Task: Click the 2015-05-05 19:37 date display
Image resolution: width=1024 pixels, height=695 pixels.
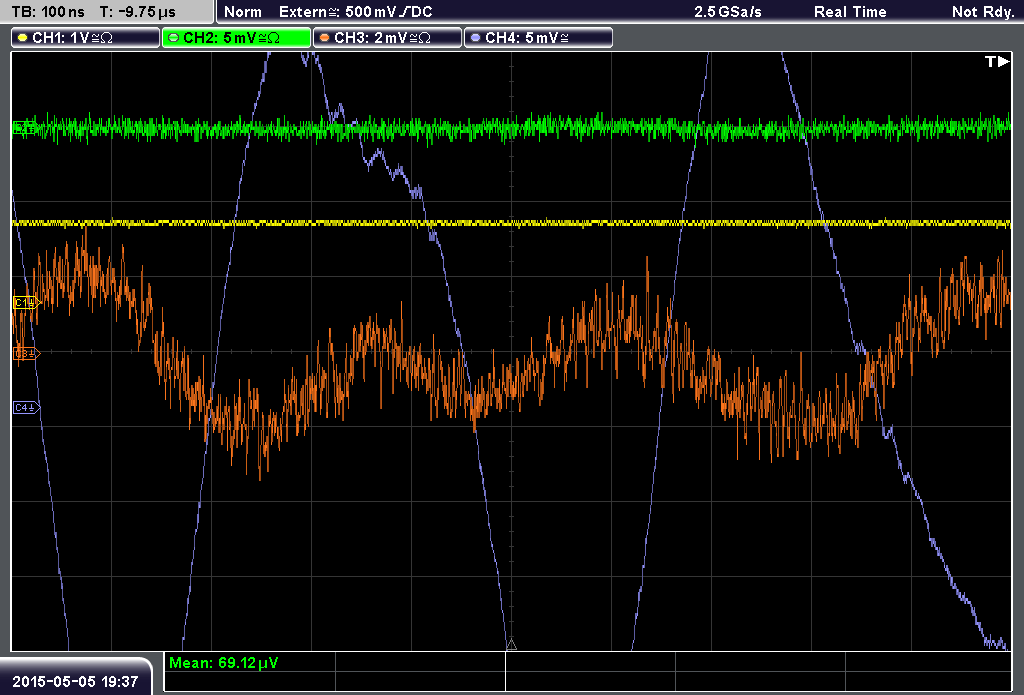Action: click(75, 681)
